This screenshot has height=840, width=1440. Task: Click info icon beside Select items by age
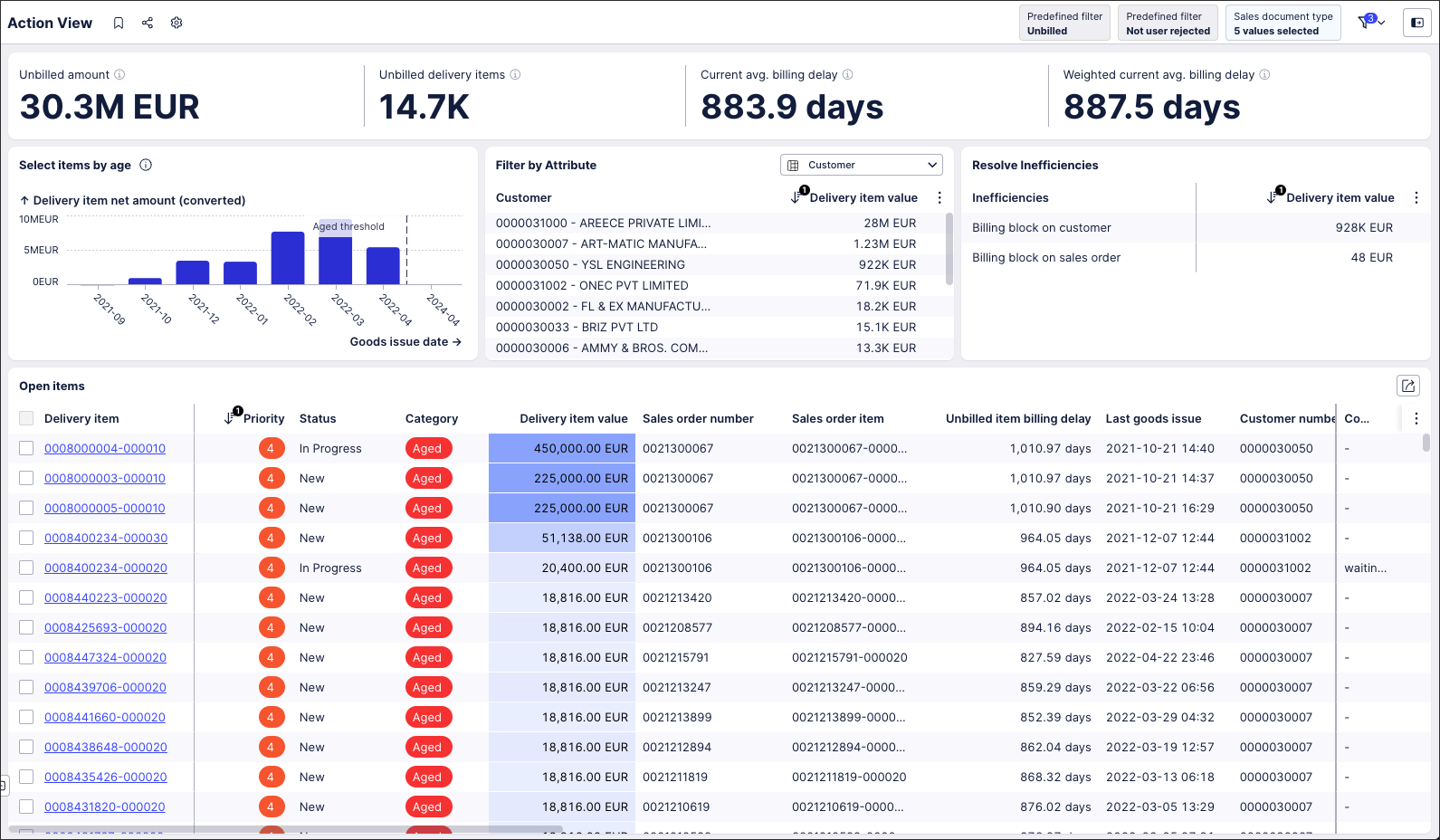[x=146, y=165]
